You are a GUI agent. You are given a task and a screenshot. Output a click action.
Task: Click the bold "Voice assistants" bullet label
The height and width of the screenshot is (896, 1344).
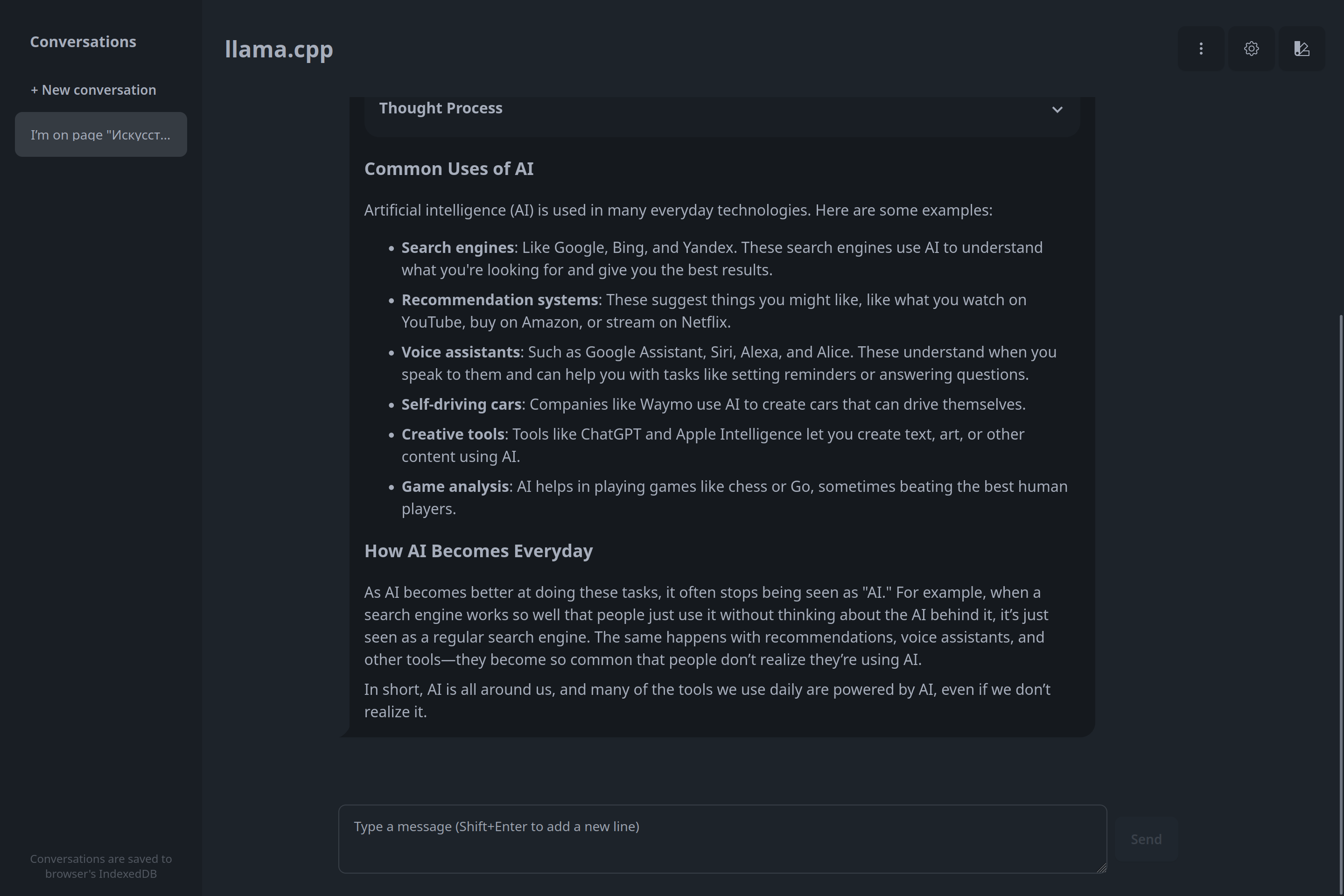(x=460, y=352)
